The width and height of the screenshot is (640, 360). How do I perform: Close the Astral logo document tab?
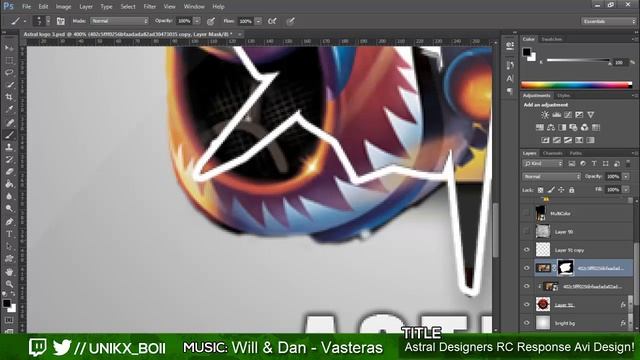[240, 34]
